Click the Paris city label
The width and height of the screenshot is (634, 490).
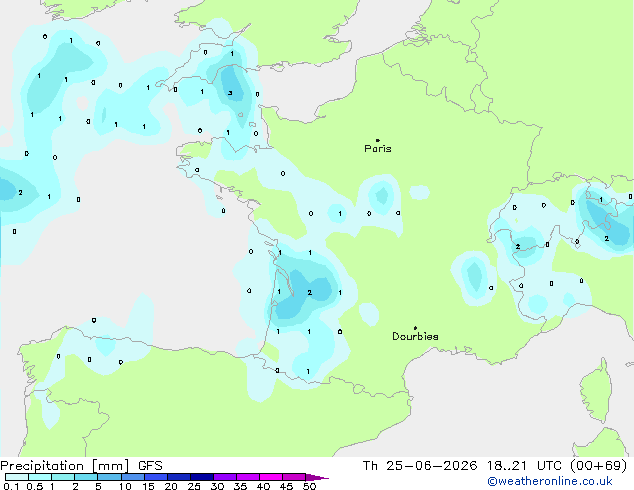point(378,148)
